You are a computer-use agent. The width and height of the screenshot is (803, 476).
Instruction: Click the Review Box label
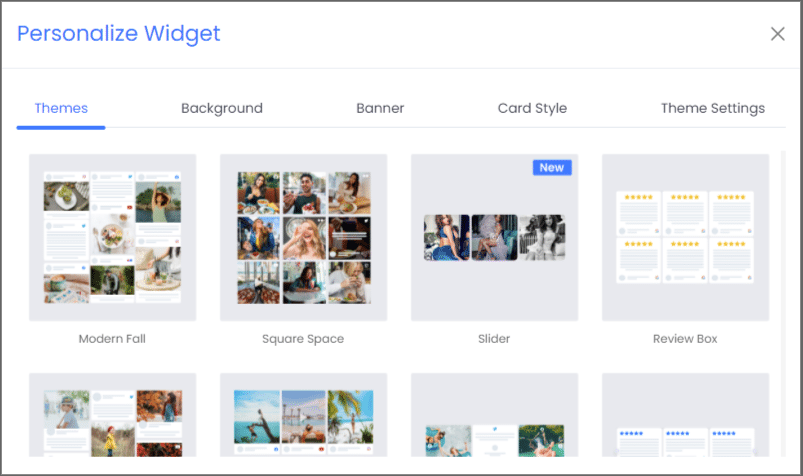pyautogui.click(x=685, y=339)
